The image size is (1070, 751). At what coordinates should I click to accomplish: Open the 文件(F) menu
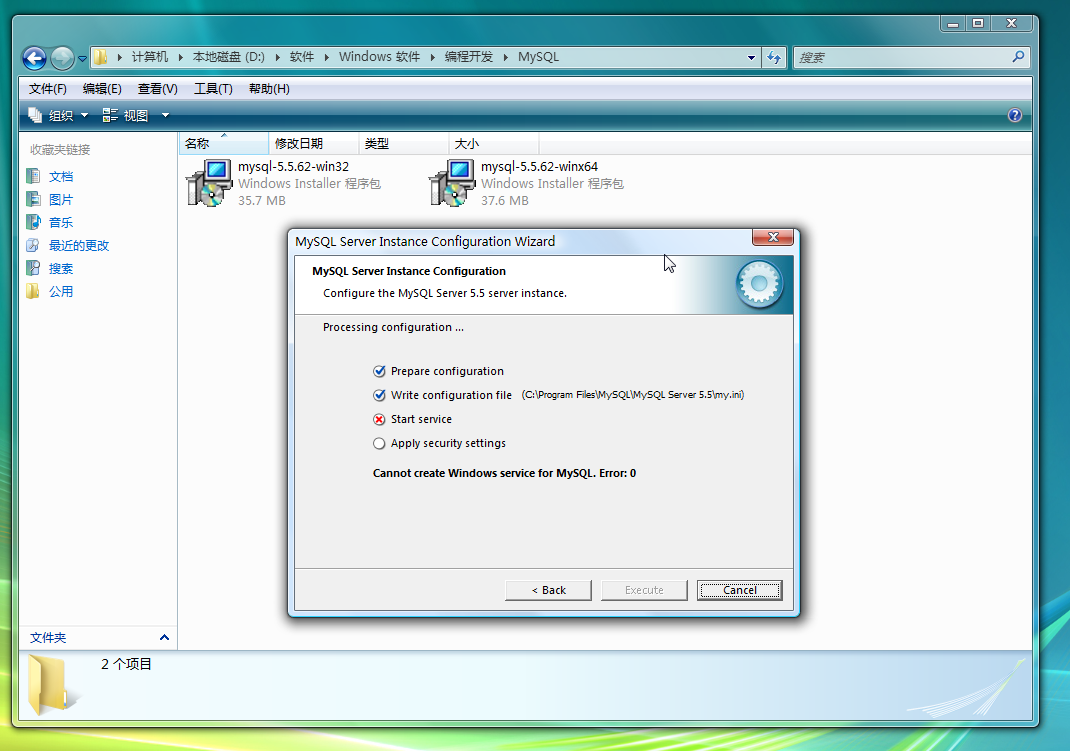tap(47, 89)
